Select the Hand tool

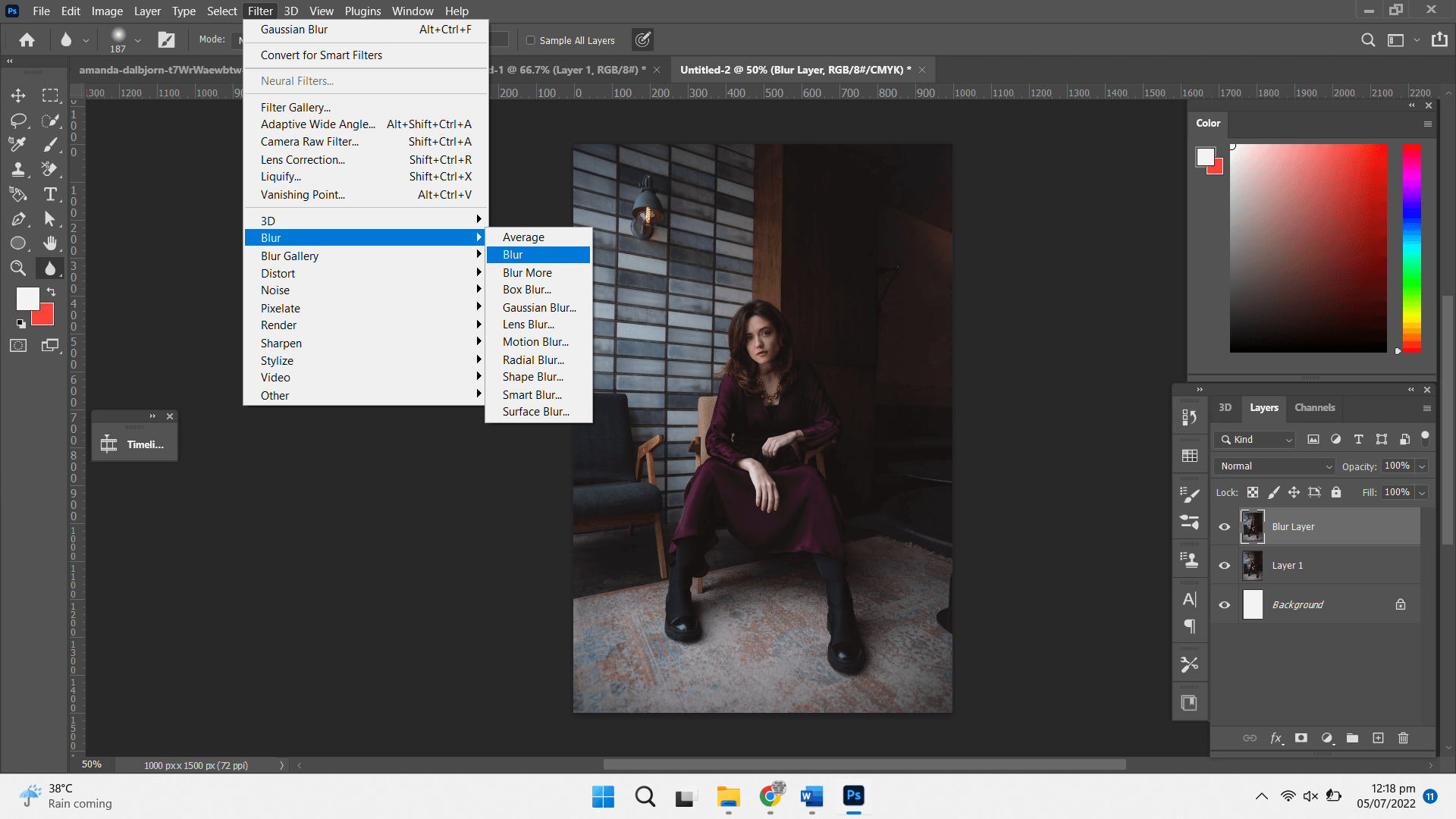click(x=50, y=243)
